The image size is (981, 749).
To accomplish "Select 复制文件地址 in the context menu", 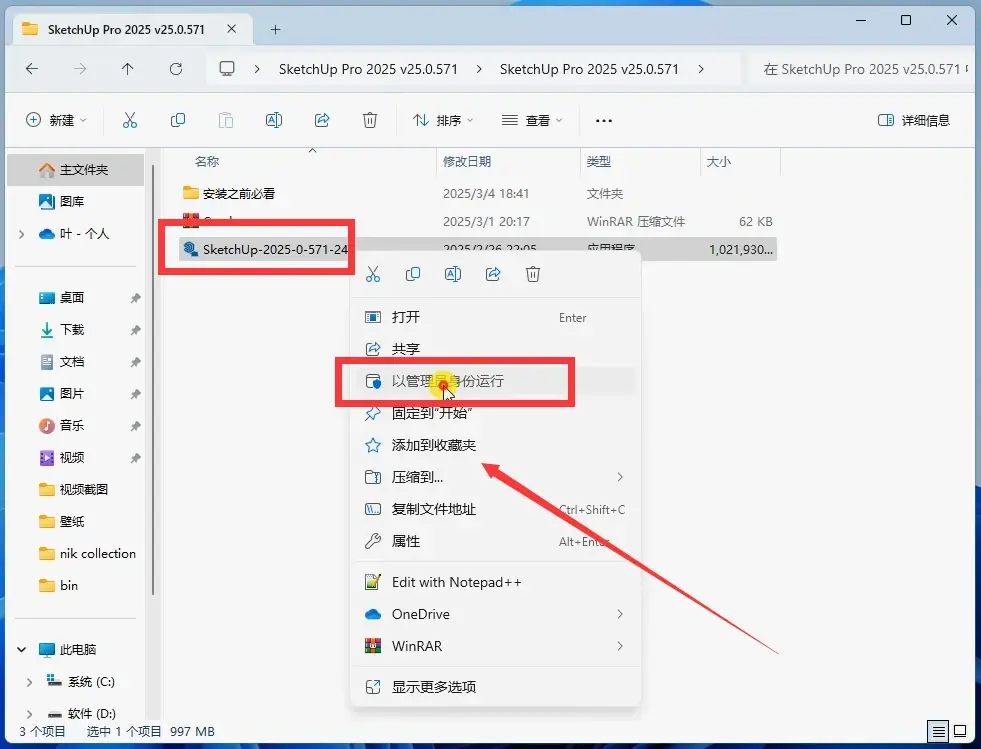I will (x=496, y=509).
